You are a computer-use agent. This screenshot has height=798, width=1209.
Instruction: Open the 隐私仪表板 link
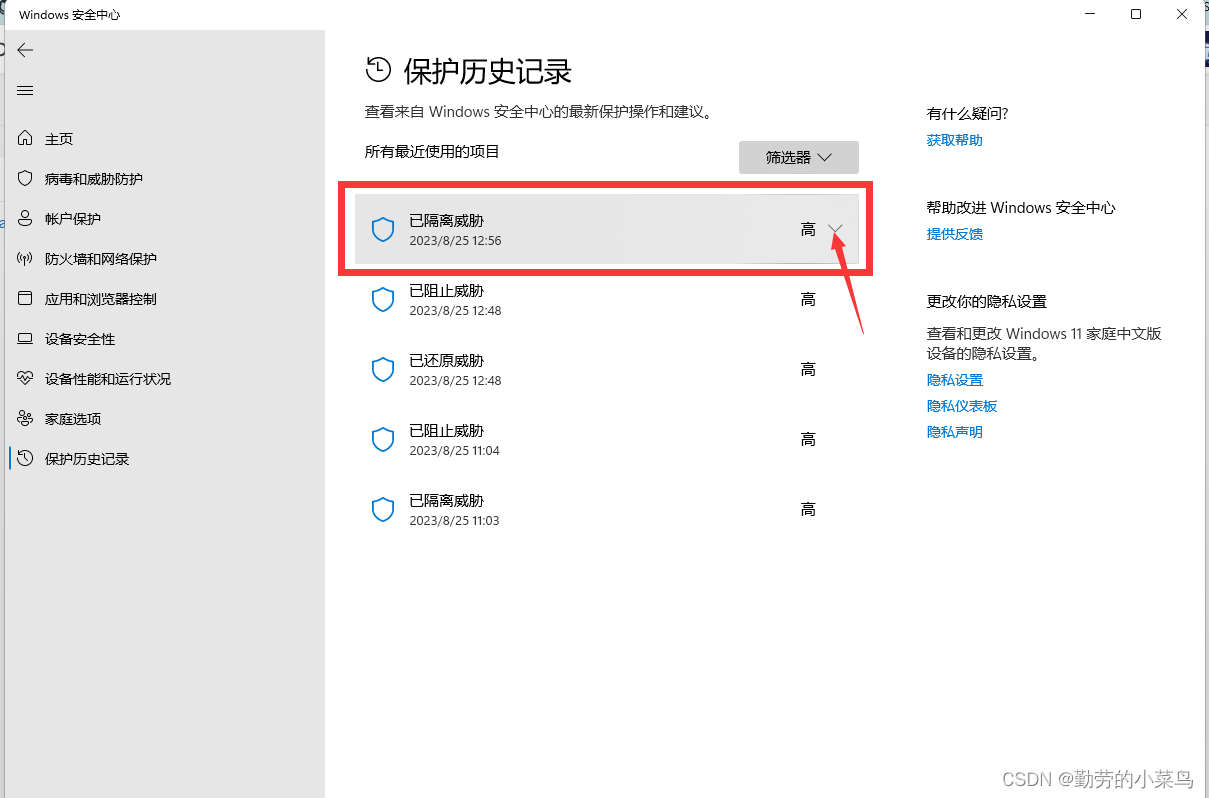(x=962, y=406)
